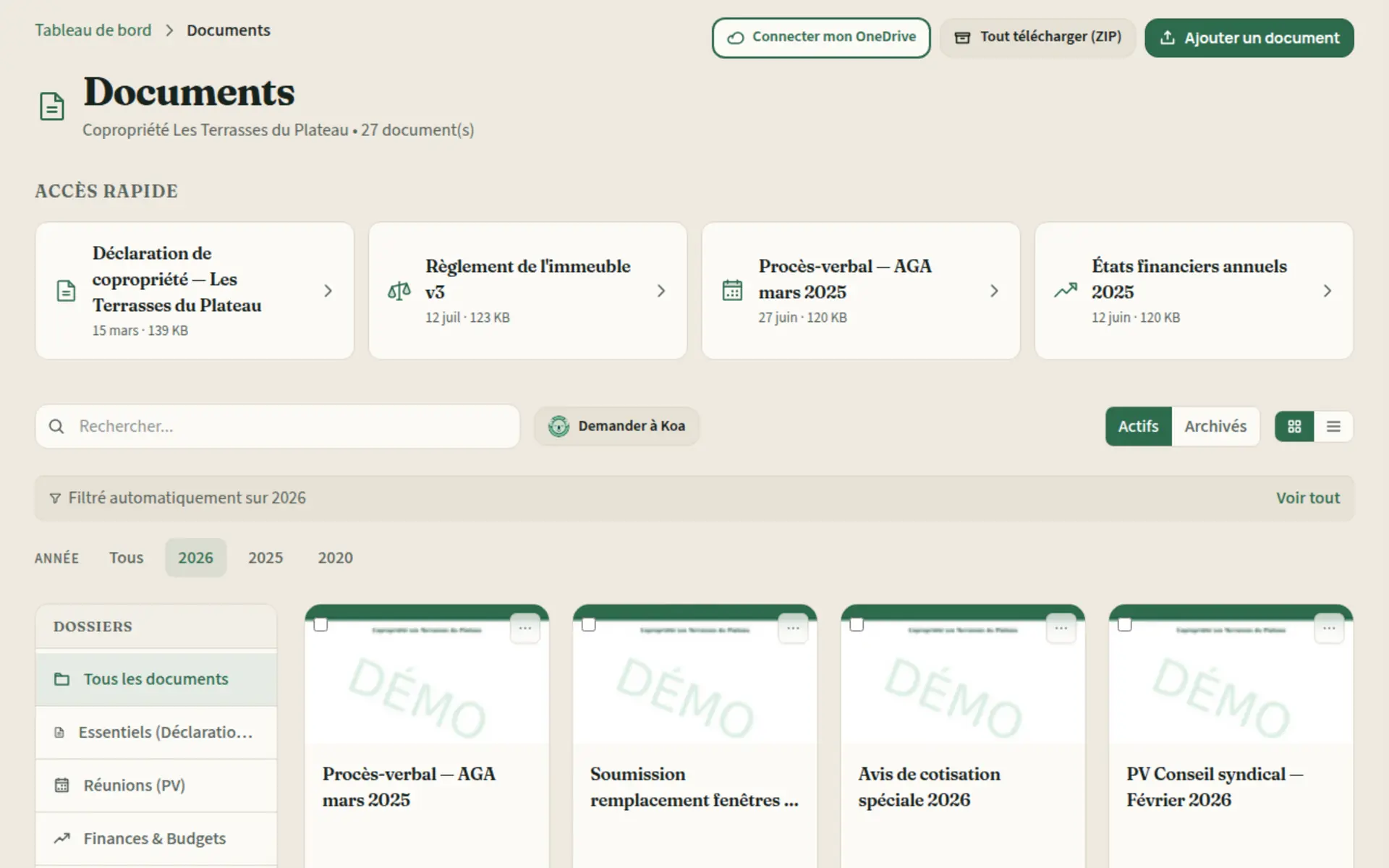Select the 2020 year filter
The height and width of the screenshot is (868, 1389).
click(x=336, y=558)
